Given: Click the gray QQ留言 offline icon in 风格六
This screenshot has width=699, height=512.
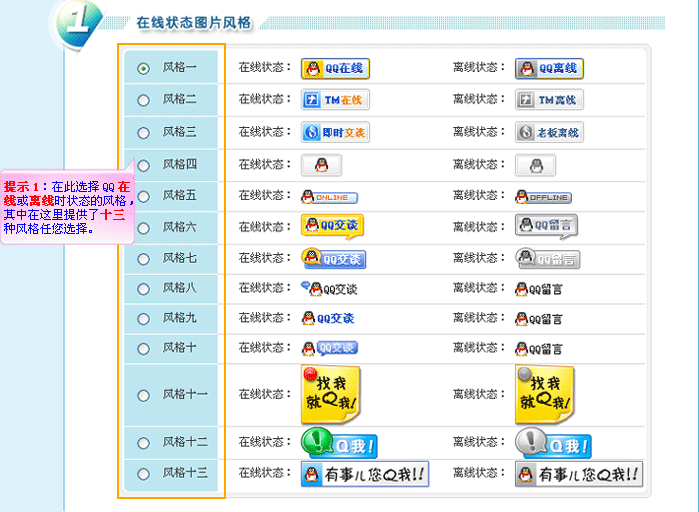Looking at the screenshot, I should 546,226.
